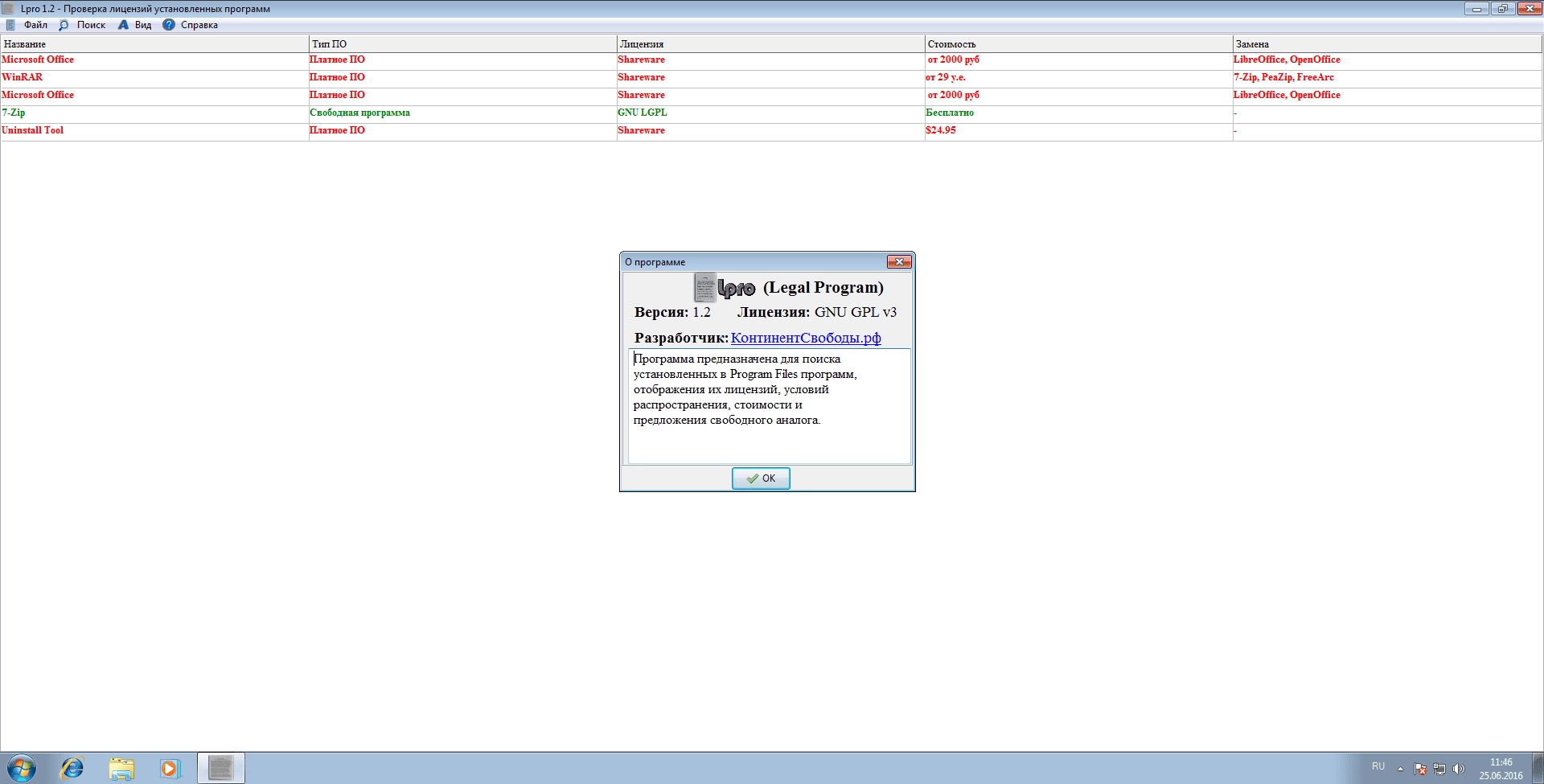Sort by the Лицензия column header
The image size is (1544, 784).
coord(770,44)
